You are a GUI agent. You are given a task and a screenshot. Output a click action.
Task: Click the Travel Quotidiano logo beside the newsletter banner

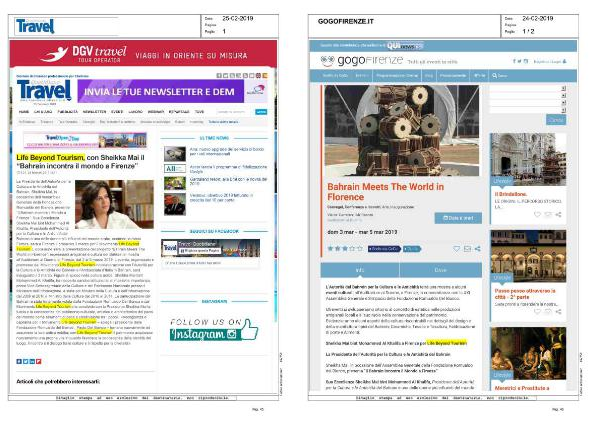tap(44, 91)
